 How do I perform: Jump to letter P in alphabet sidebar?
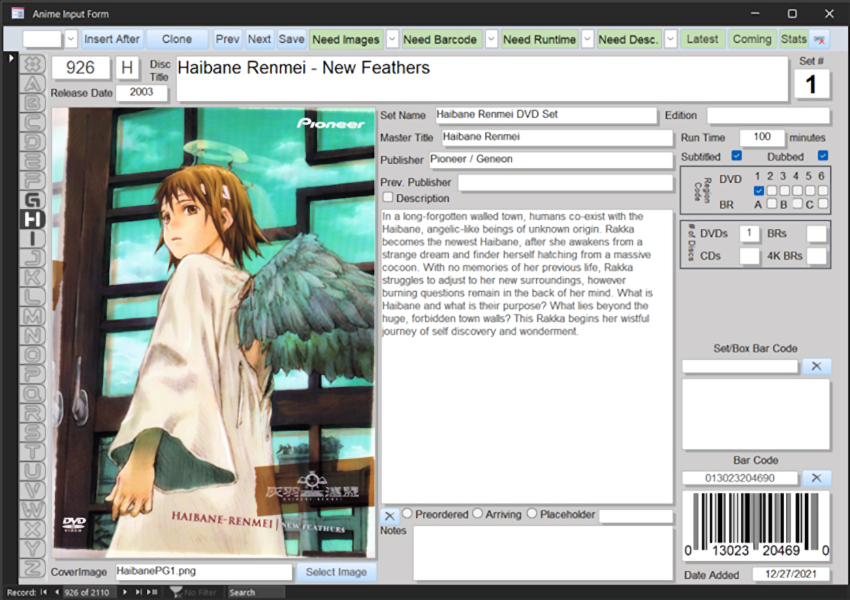pyautogui.click(x=33, y=374)
